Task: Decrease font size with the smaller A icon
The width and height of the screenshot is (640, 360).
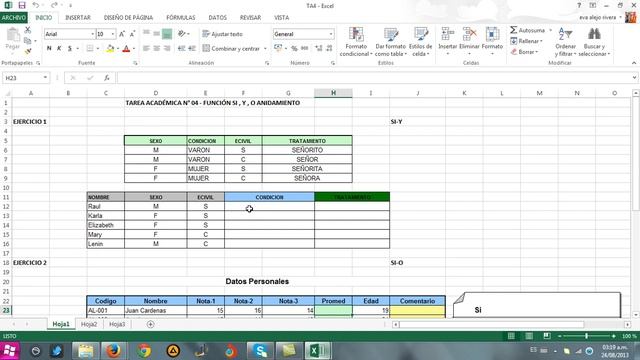Action: [132, 34]
